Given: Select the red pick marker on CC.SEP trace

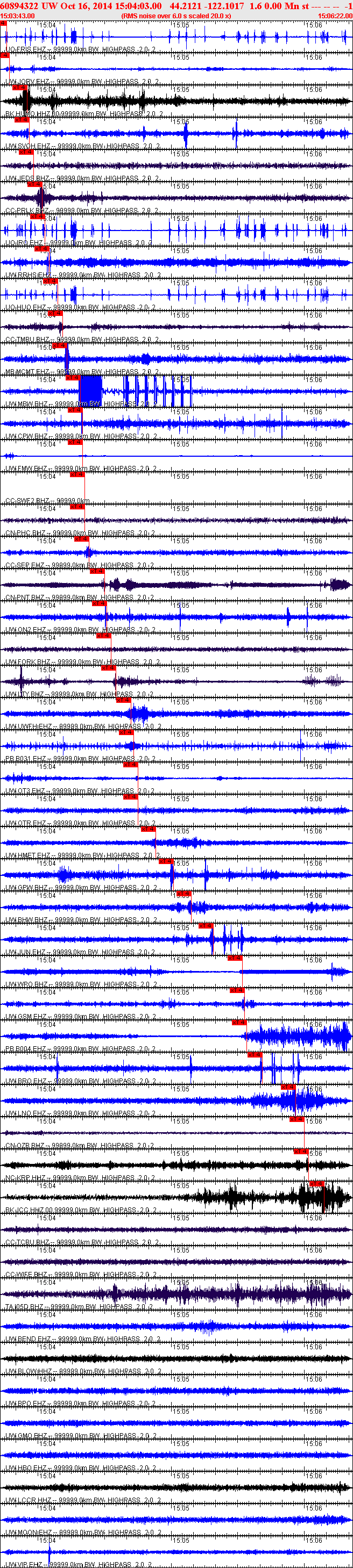Looking at the screenshot, I should click(x=82, y=540).
